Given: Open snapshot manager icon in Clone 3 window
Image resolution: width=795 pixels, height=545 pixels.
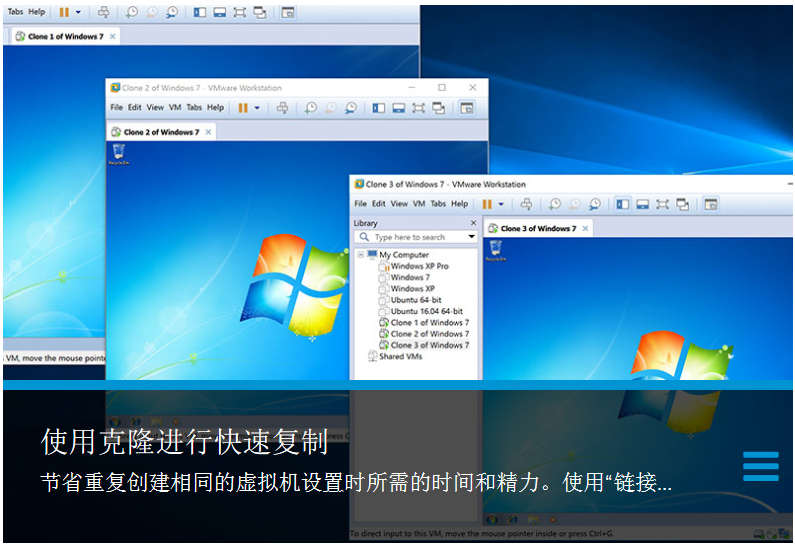Looking at the screenshot, I should [595, 204].
